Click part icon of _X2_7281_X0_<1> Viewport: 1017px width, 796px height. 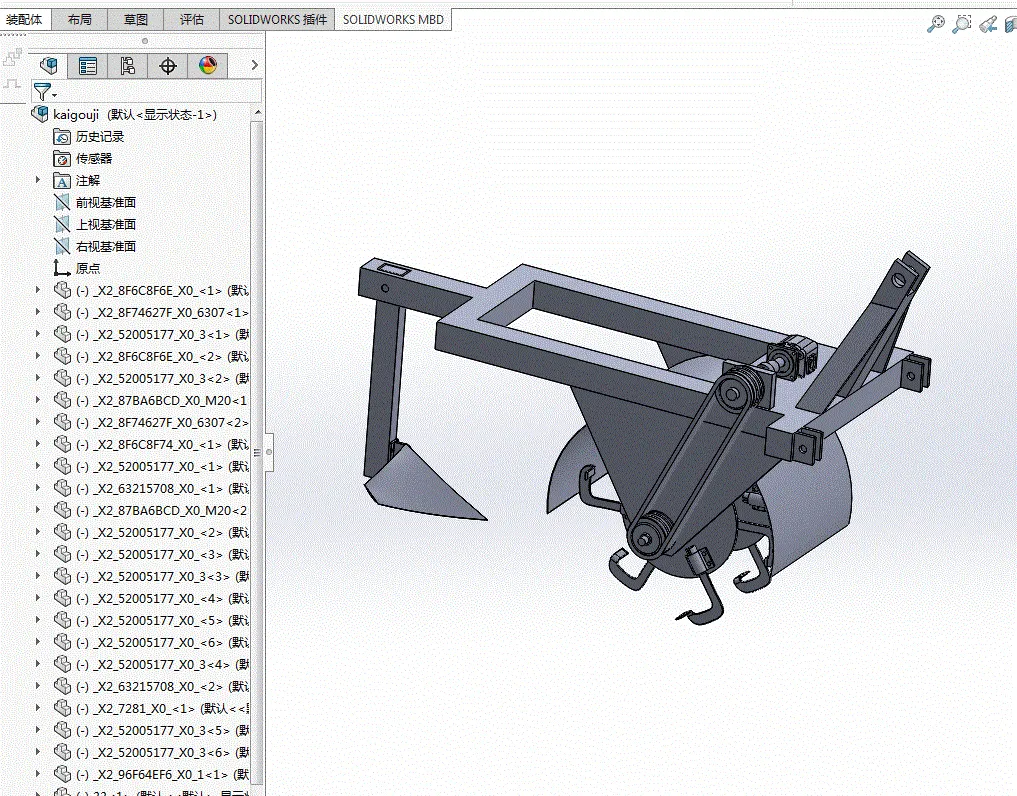[62, 708]
